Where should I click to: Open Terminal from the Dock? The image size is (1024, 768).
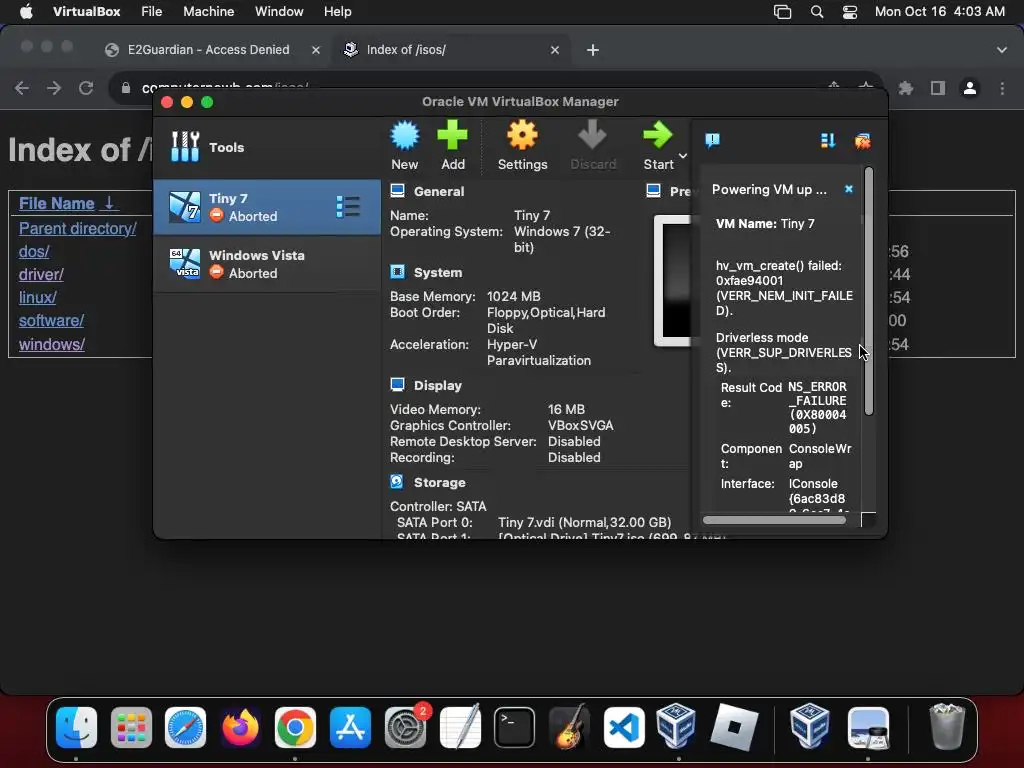point(515,727)
